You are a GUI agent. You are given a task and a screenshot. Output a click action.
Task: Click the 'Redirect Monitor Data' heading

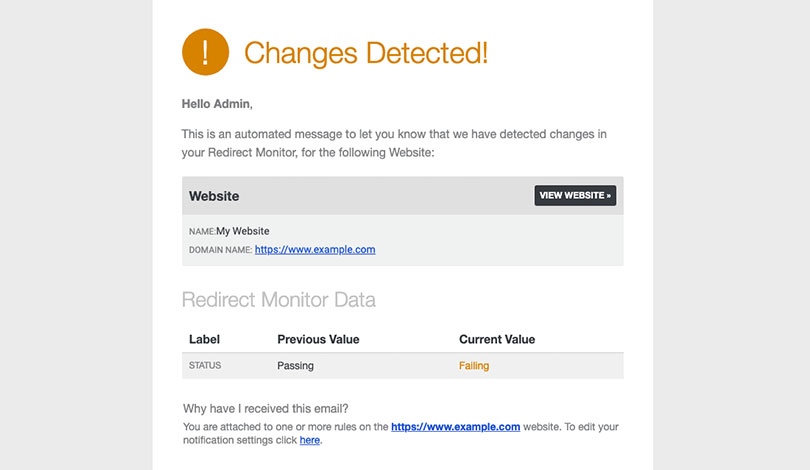tap(278, 300)
